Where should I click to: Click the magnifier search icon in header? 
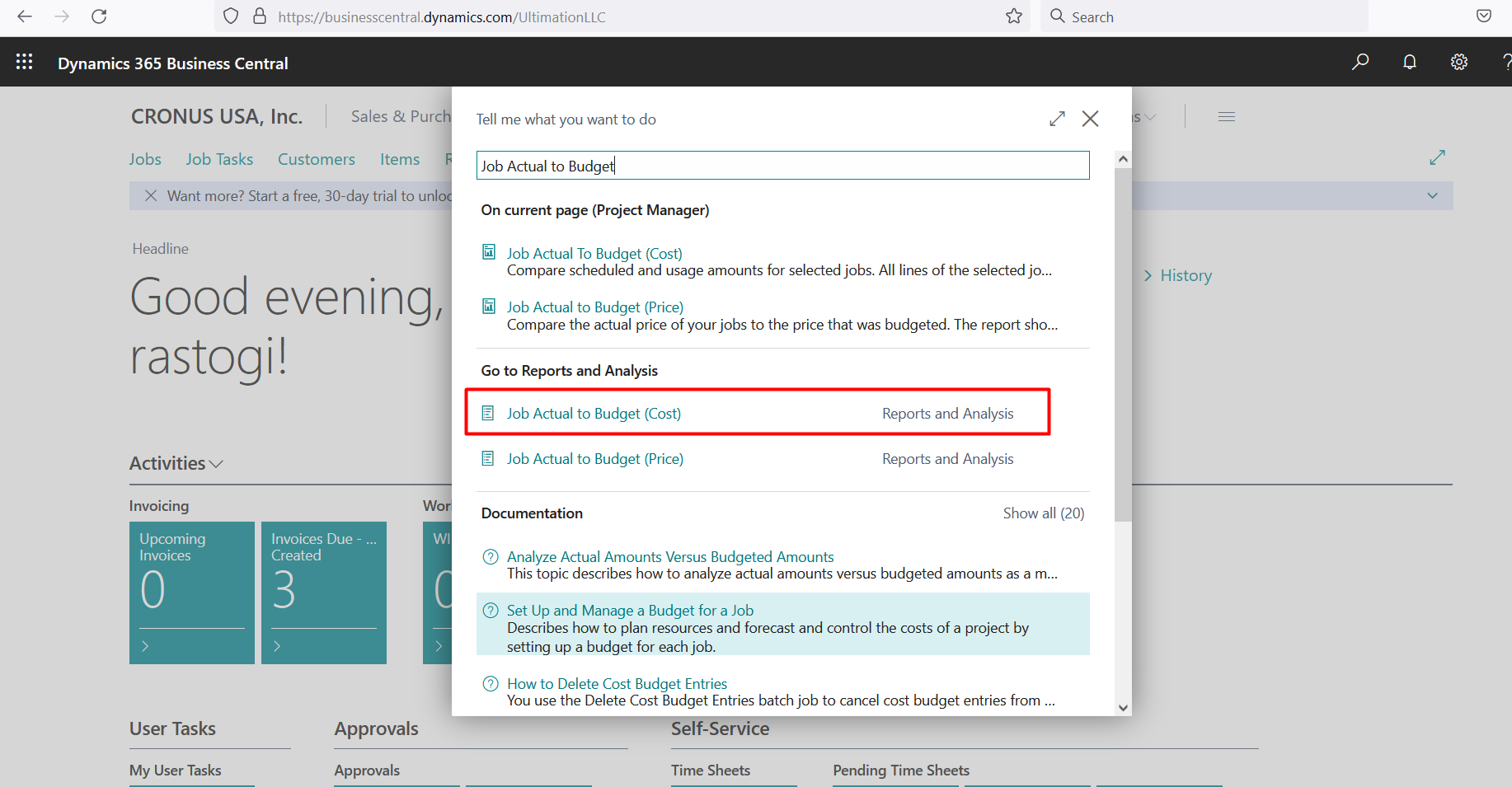coord(1360,62)
